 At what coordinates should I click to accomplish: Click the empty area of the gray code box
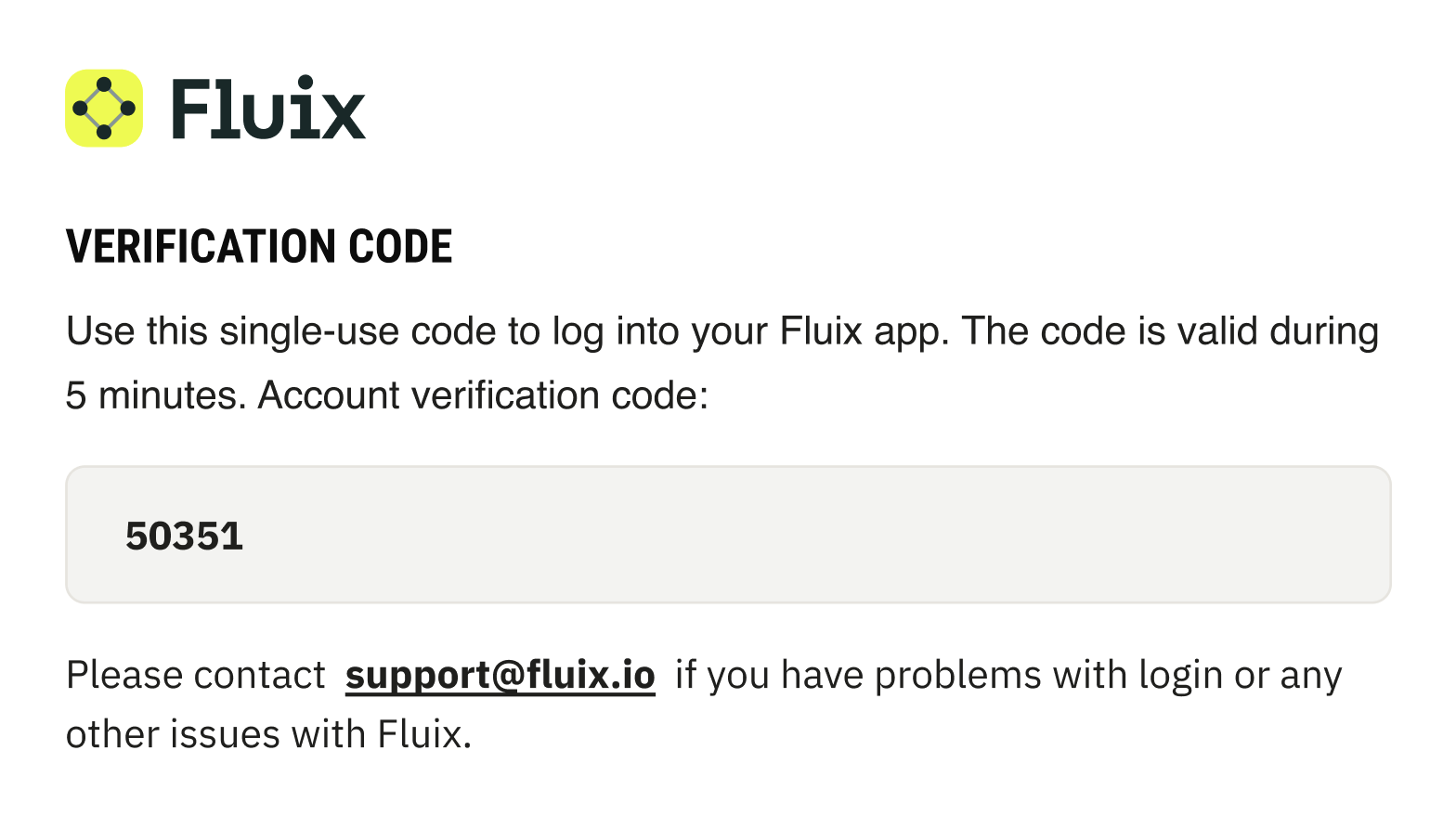pyautogui.click(x=789, y=535)
